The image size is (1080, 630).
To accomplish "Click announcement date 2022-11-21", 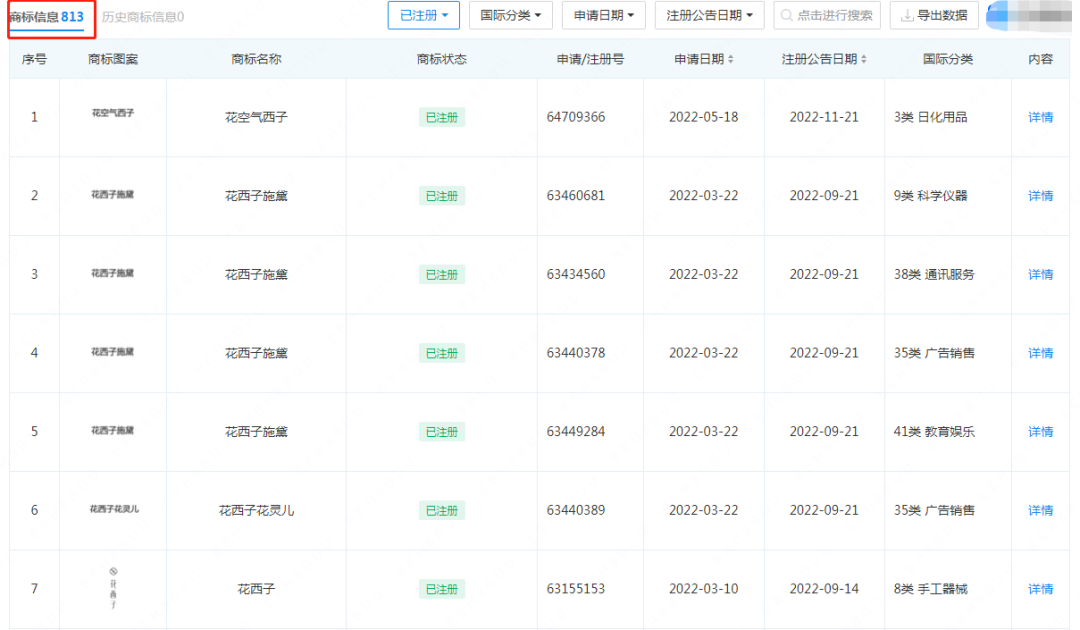I will click(824, 117).
